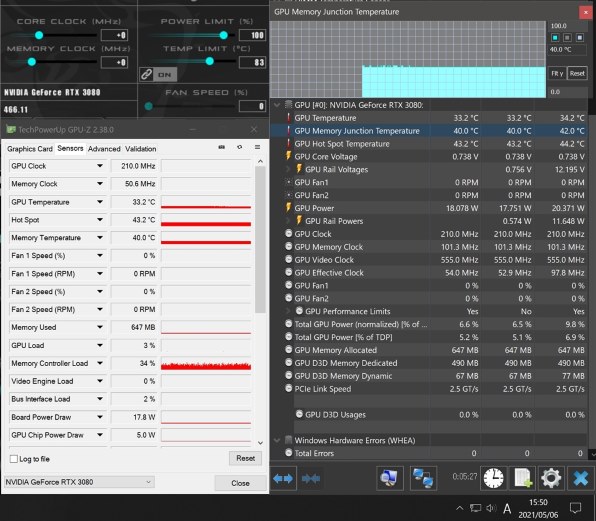Open GPU-Z hamburger menu icon
596x521 pixels.
pyautogui.click(x=257, y=147)
